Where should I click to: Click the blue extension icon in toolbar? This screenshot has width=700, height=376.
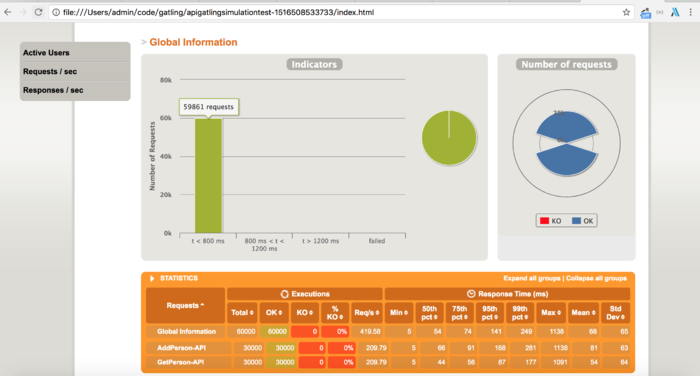coord(646,13)
